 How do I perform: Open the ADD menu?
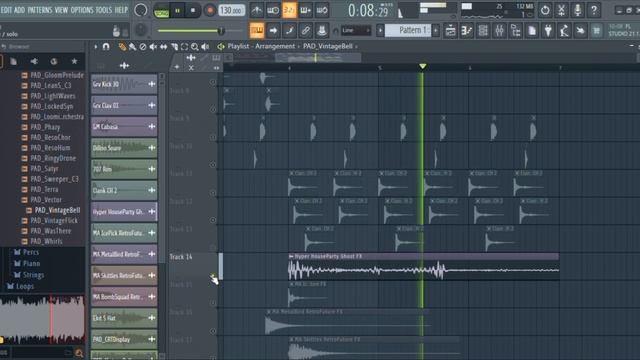click(x=20, y=10)
